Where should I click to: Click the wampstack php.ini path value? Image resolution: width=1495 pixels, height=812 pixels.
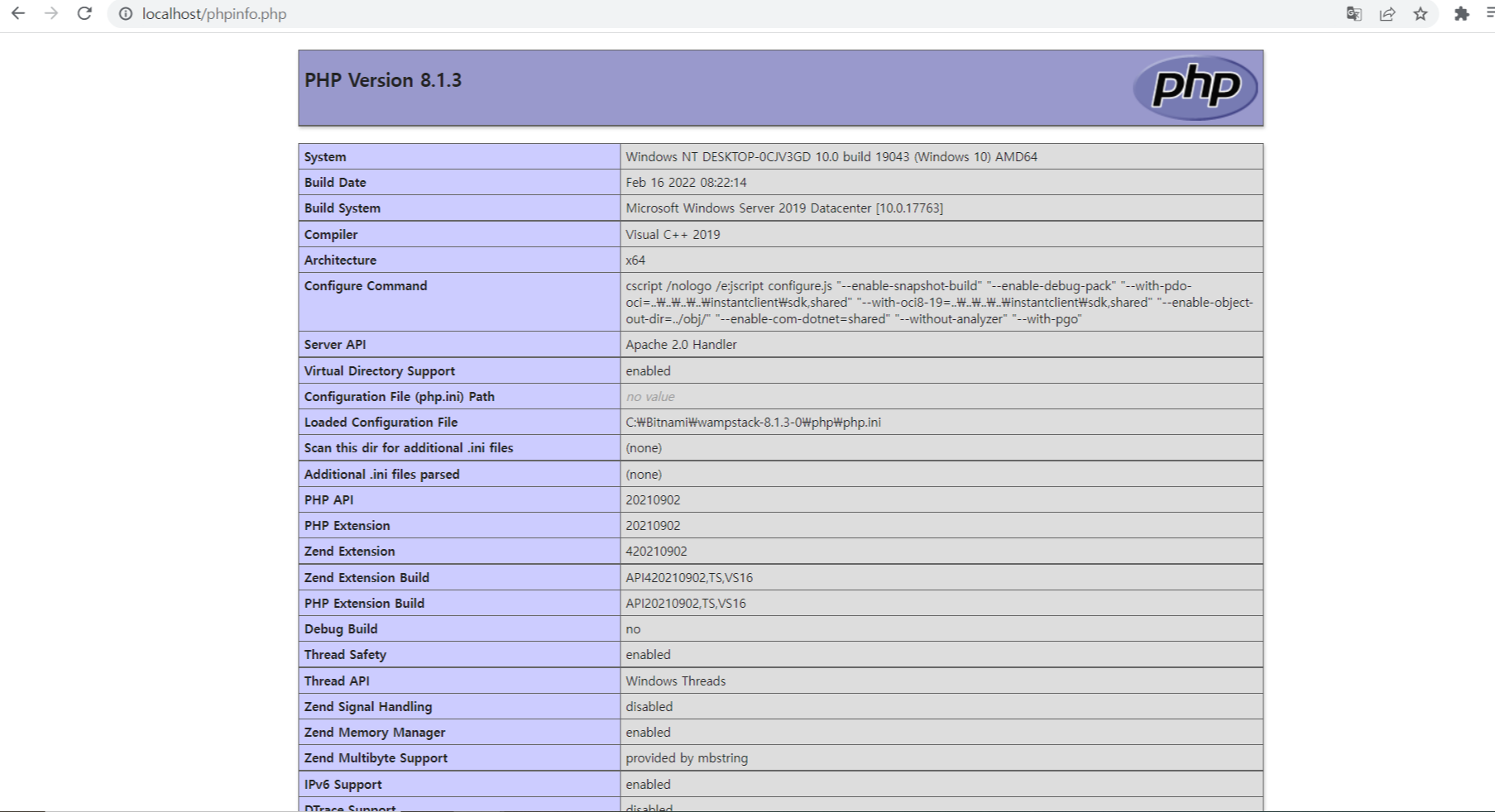click(x=753, y=423)
